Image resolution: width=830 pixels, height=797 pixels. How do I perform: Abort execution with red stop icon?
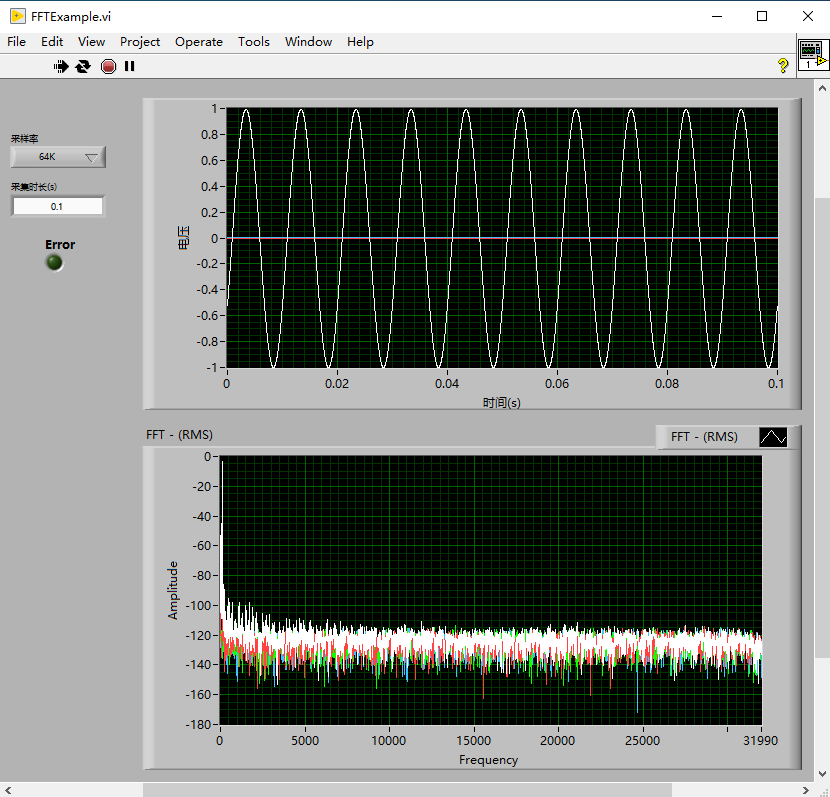(108, 66)
